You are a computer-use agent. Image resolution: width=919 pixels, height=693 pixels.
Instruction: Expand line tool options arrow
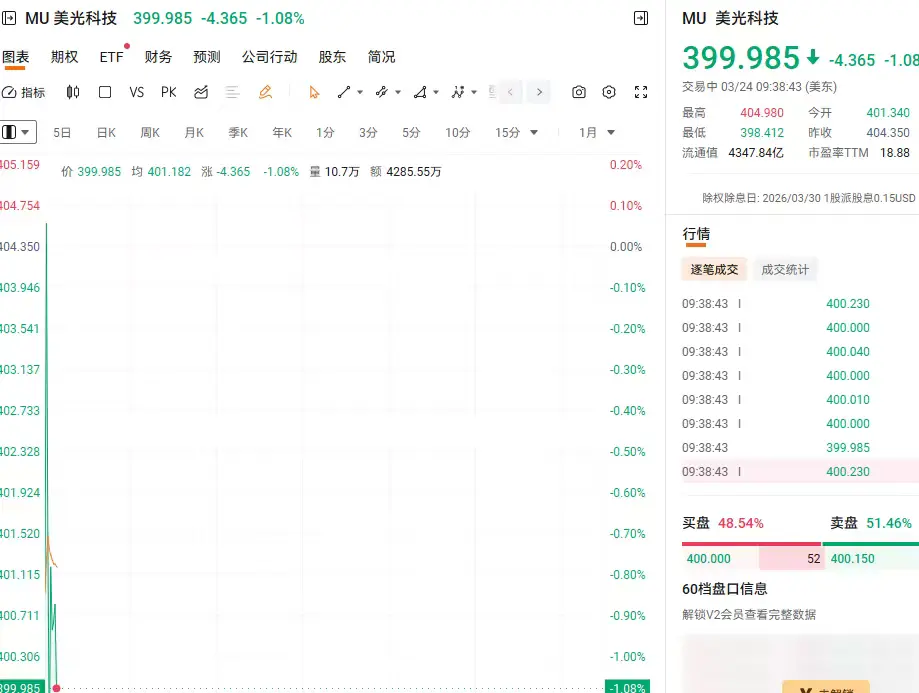coord(360,92)
